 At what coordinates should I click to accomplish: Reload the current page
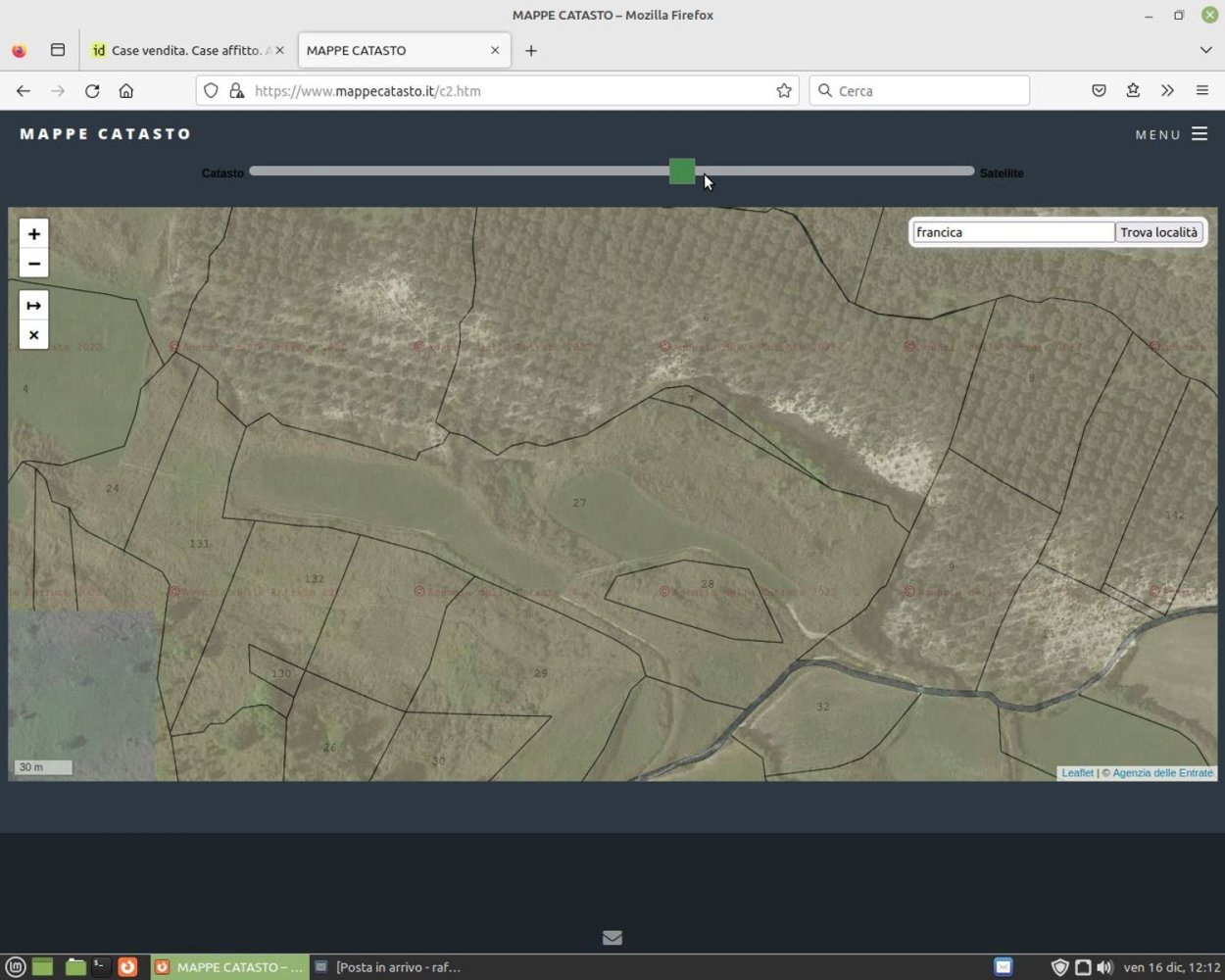coord(92,91)
